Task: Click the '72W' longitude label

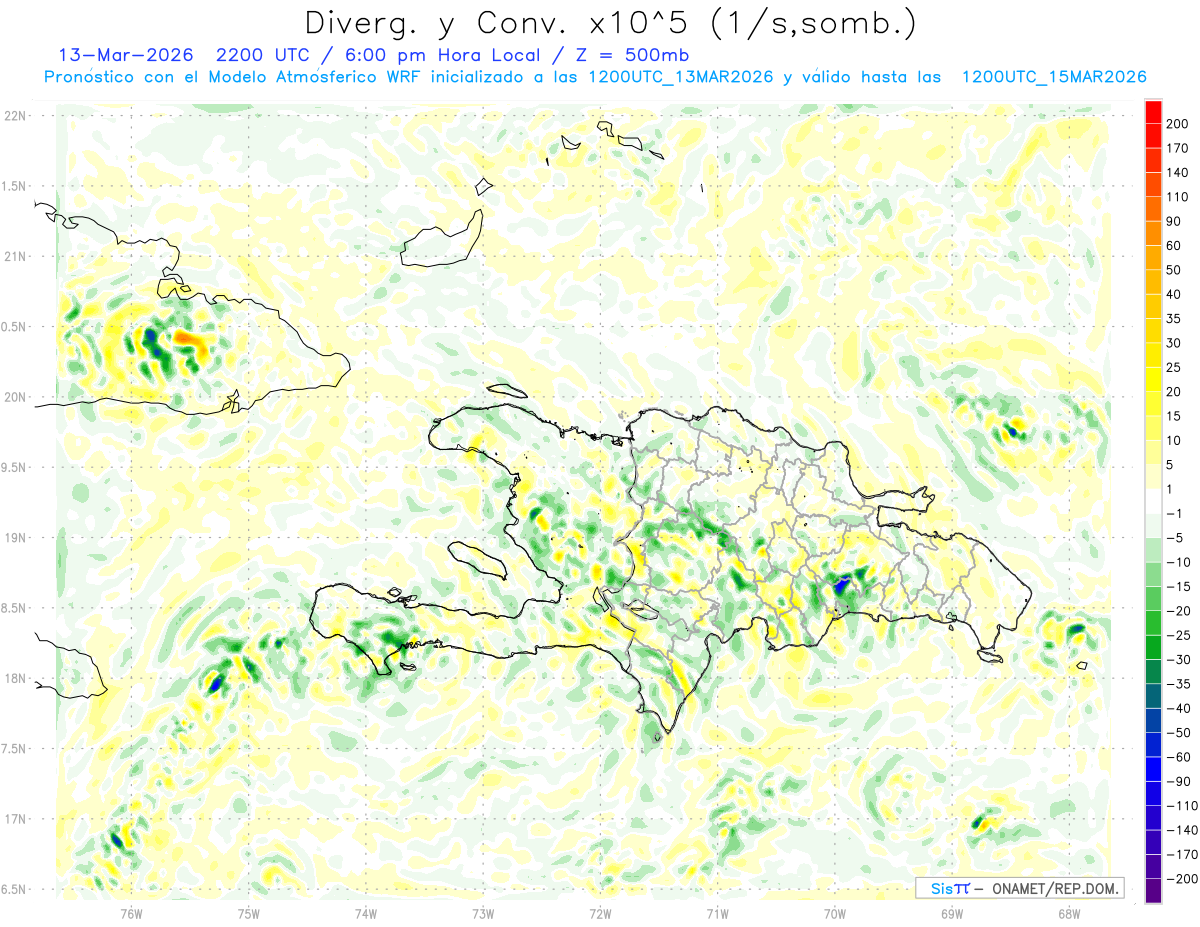Action: click(x=600, y=914)
